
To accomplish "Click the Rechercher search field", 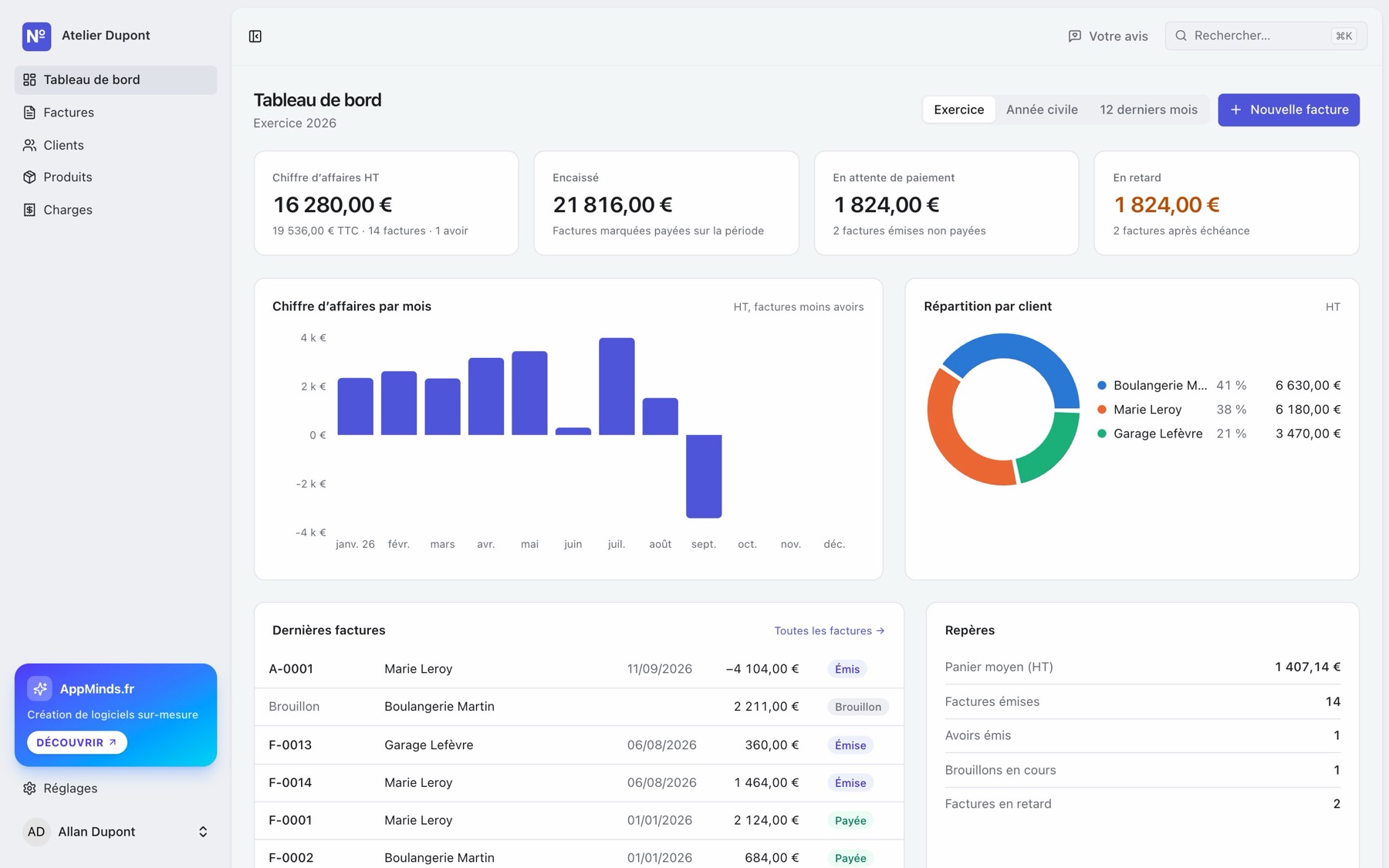I will [x=1266, y=35].
